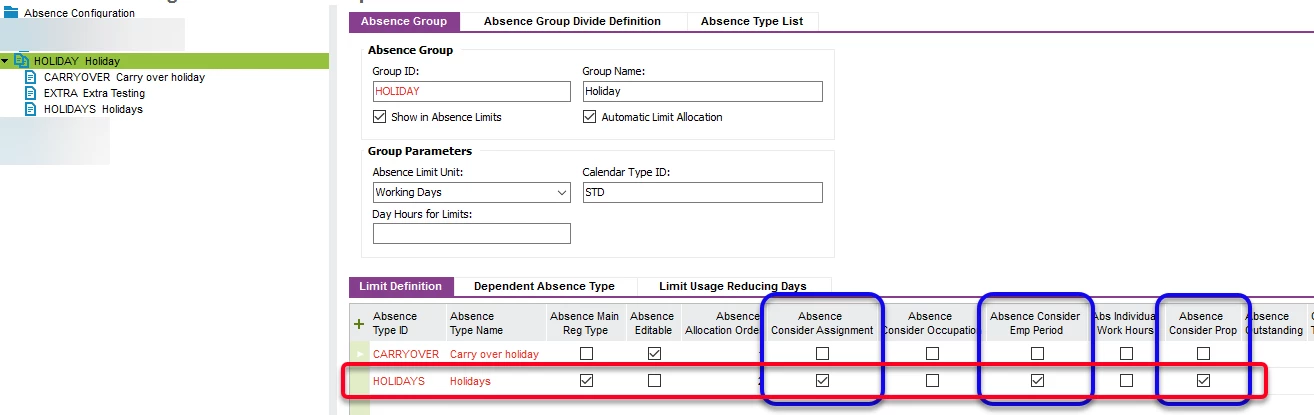Disable Automatic Limit Allocation checkbox
The height and width of the screenshot is (415, 1314).
pos(589,117)
